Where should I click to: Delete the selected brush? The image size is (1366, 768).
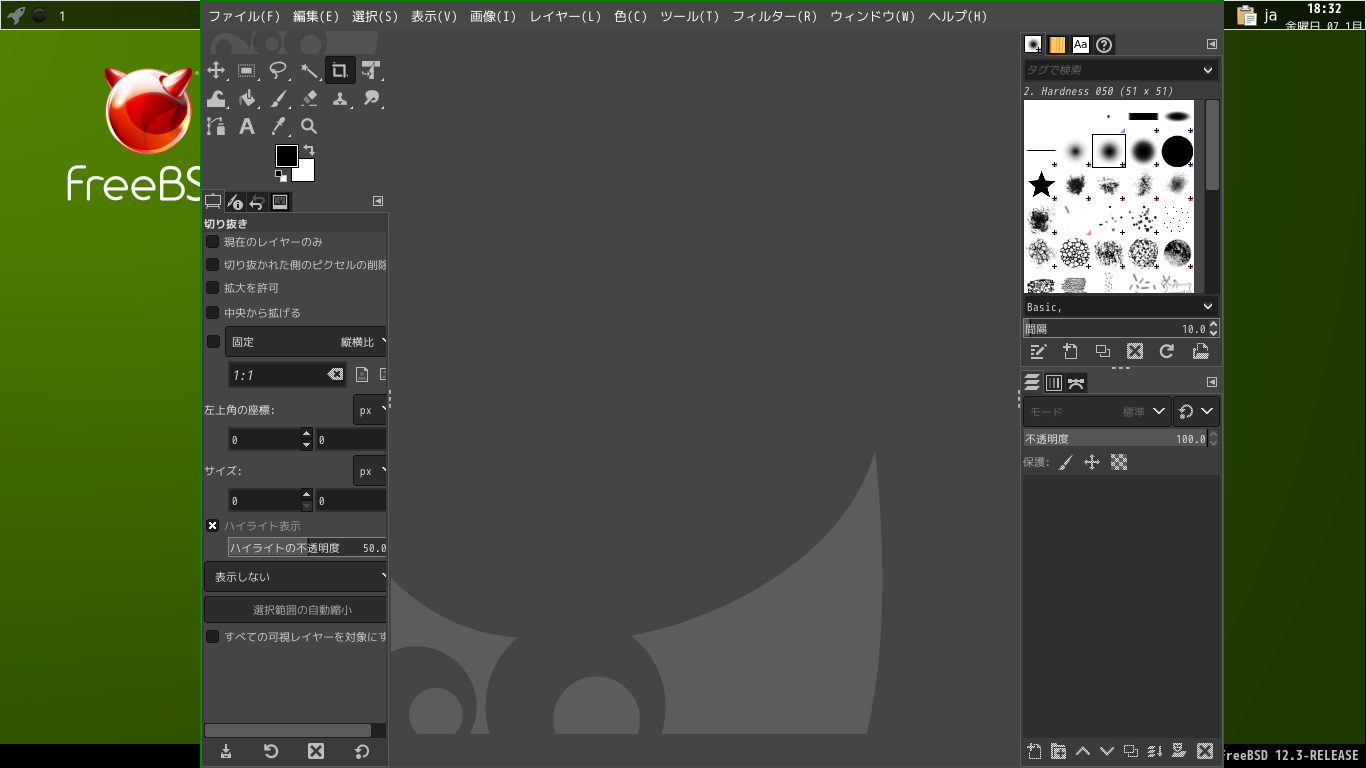click(x=1134, y=351)
